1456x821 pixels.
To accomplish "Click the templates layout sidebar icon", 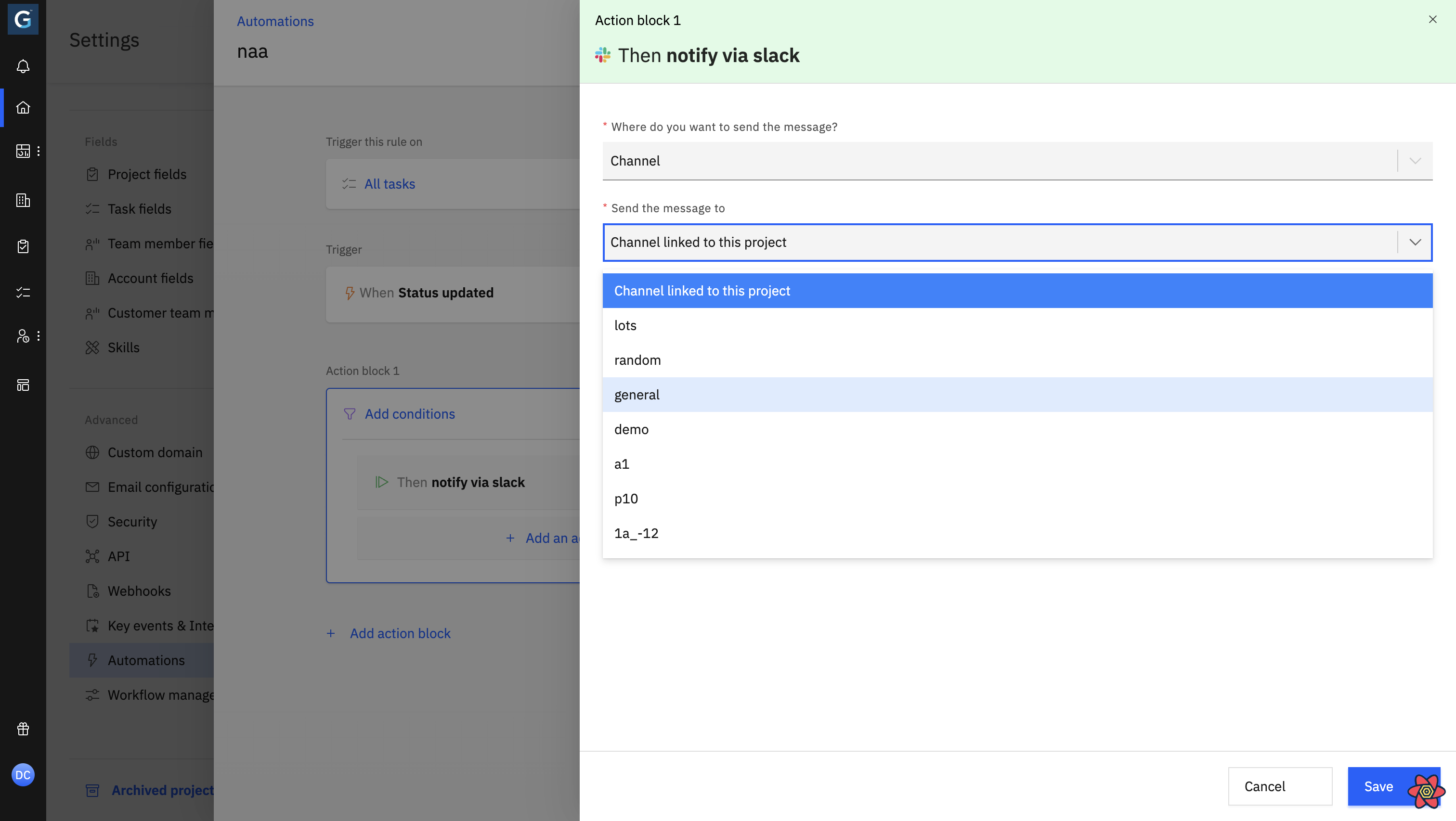I will [x=23, y=385].
